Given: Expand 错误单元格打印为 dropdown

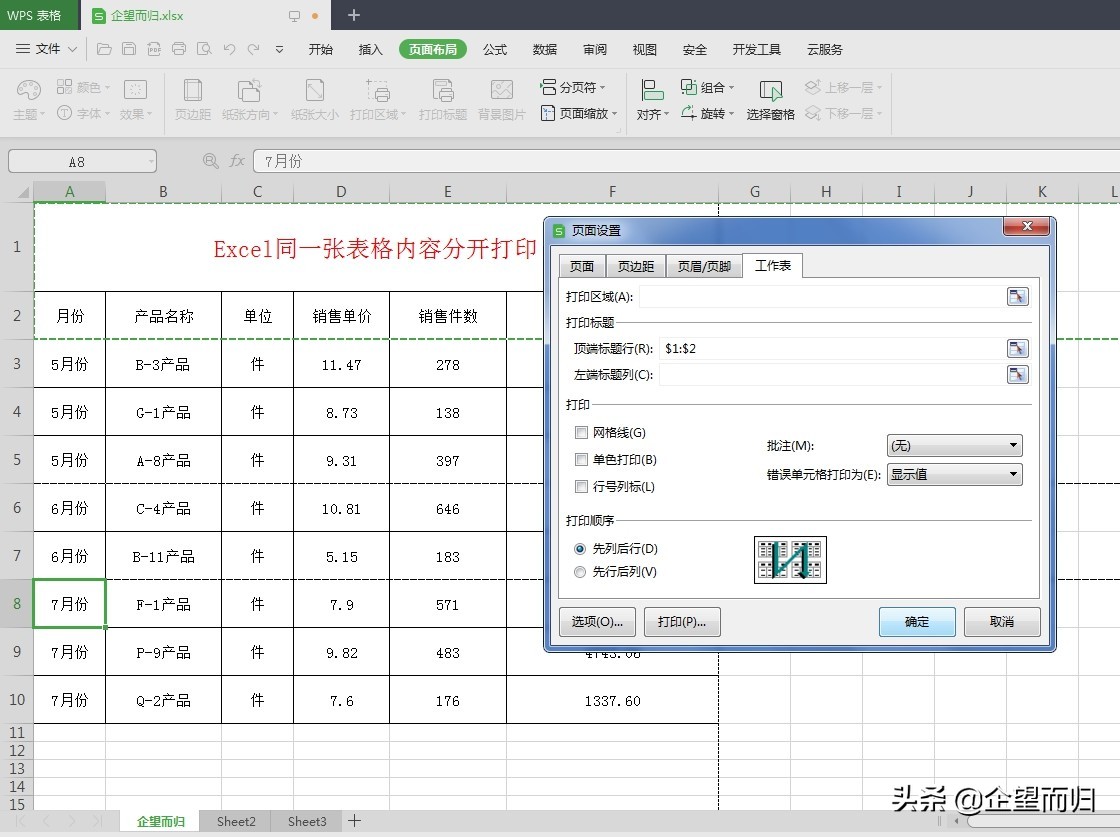Looking at the screenshot, I should pyautogui.click(x=954, y=474).
